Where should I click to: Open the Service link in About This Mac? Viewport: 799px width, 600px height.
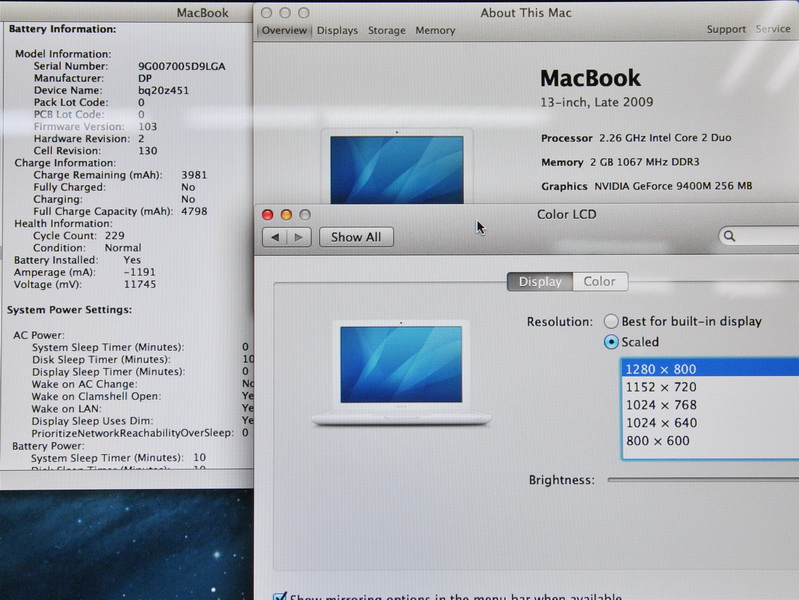point(773,29)
